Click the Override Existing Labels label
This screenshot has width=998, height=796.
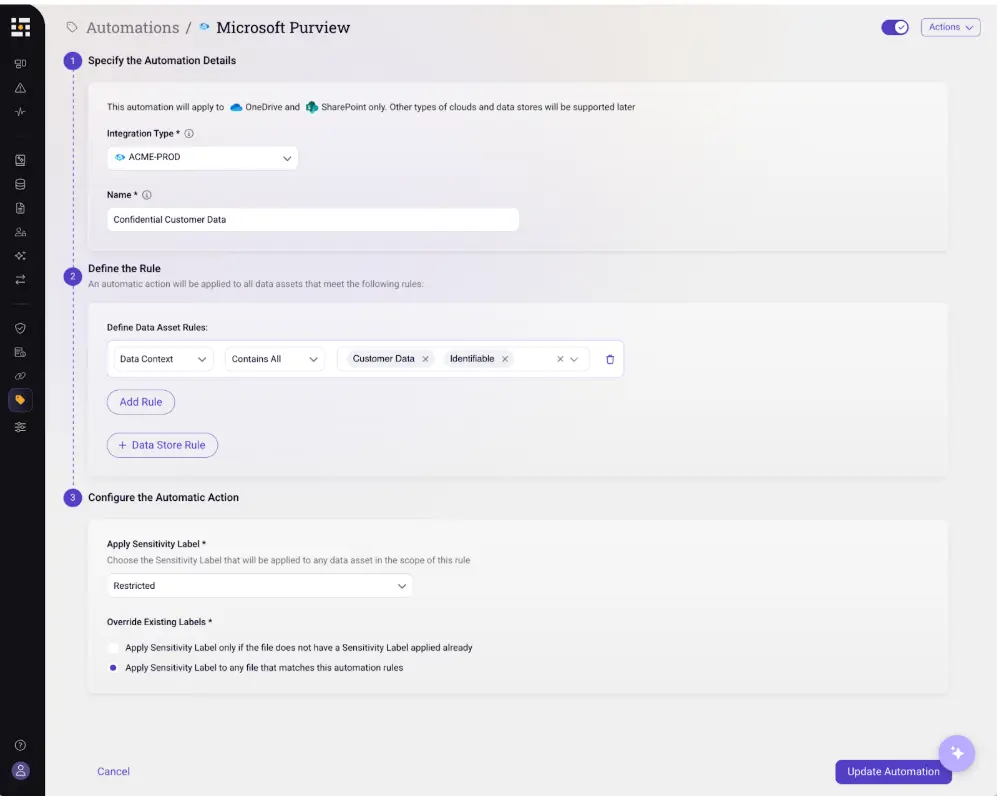pyautogui.click(x=159, y=622)
